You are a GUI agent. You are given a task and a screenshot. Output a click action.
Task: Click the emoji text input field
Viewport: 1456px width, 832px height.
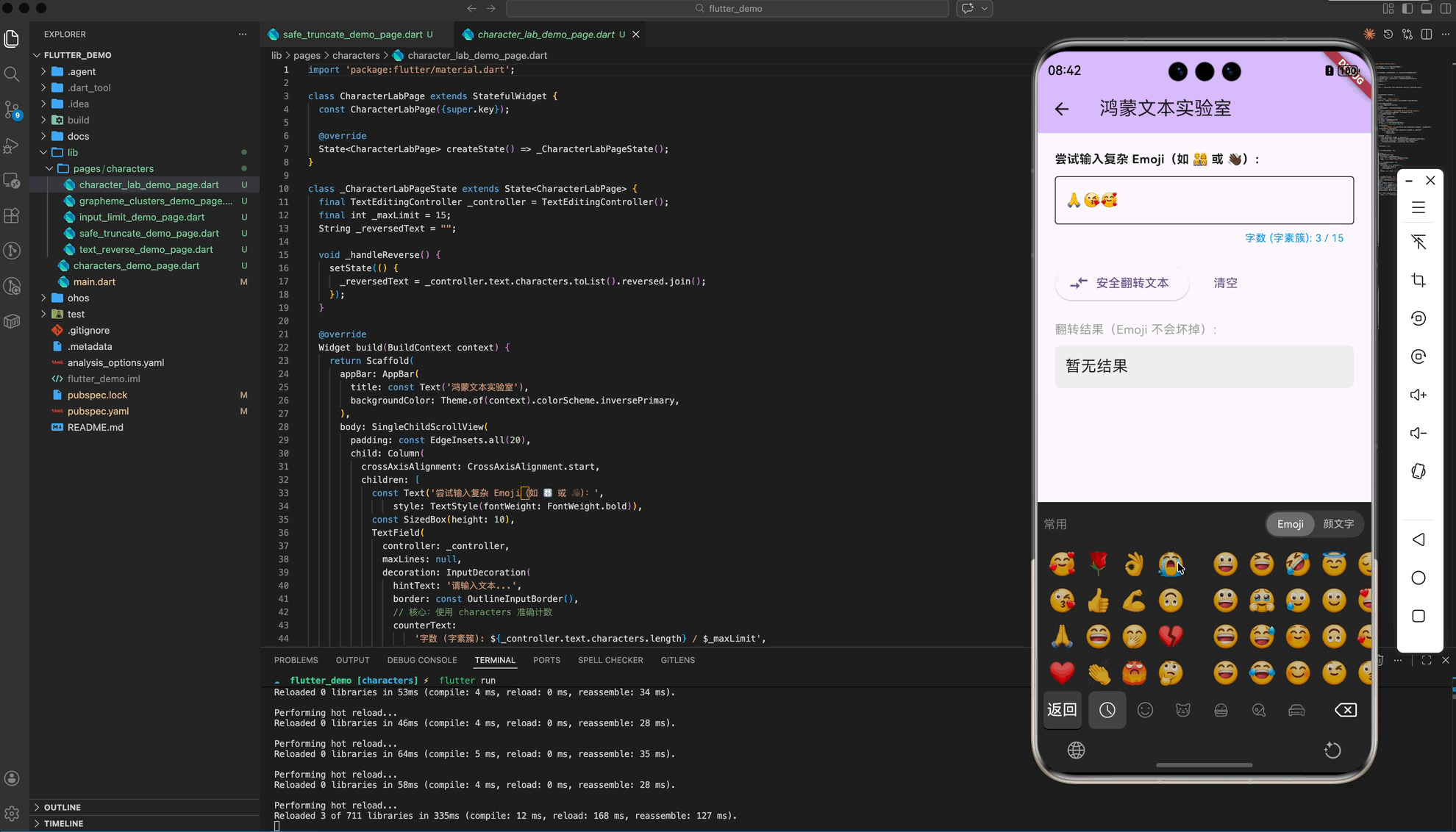tap(1203, 200)
